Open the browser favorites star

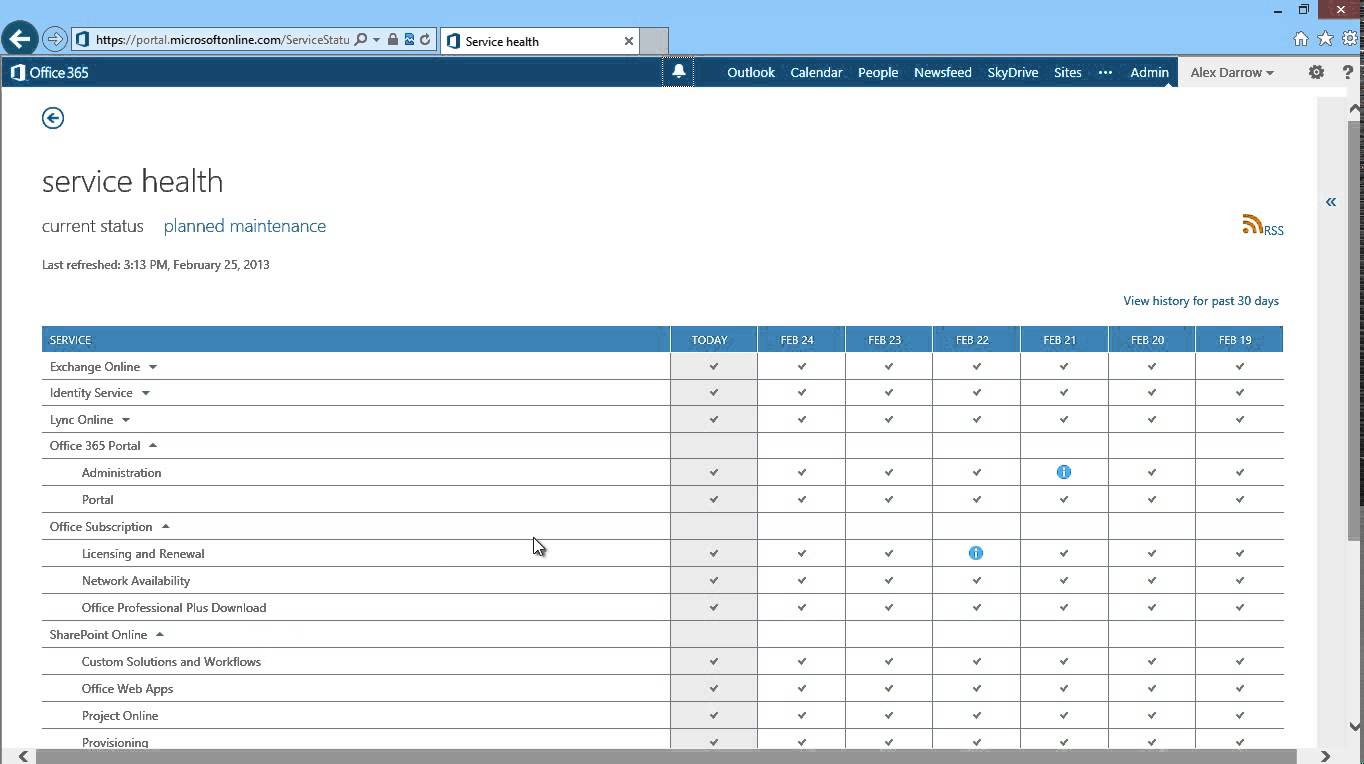tap(1326, 39)
